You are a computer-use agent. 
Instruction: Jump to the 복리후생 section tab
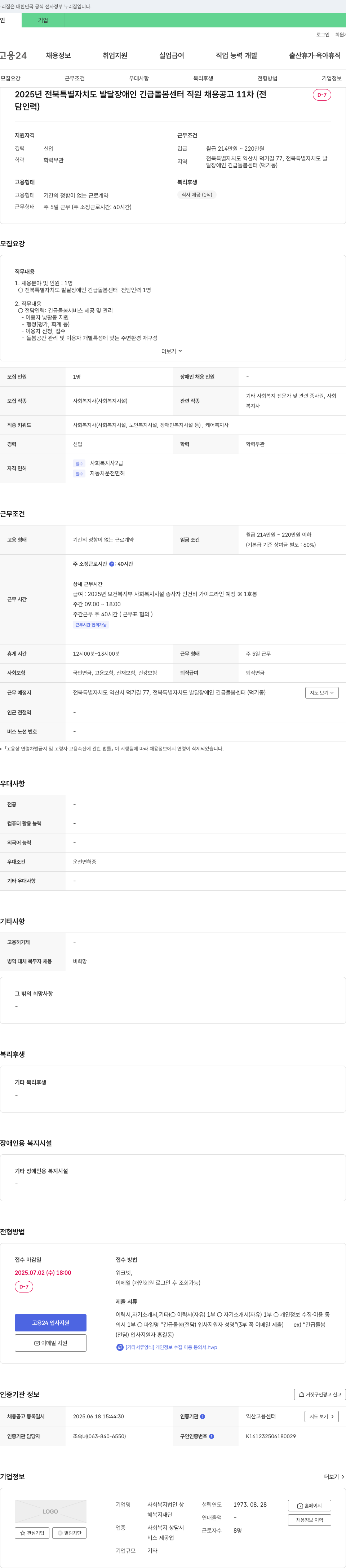203,79
